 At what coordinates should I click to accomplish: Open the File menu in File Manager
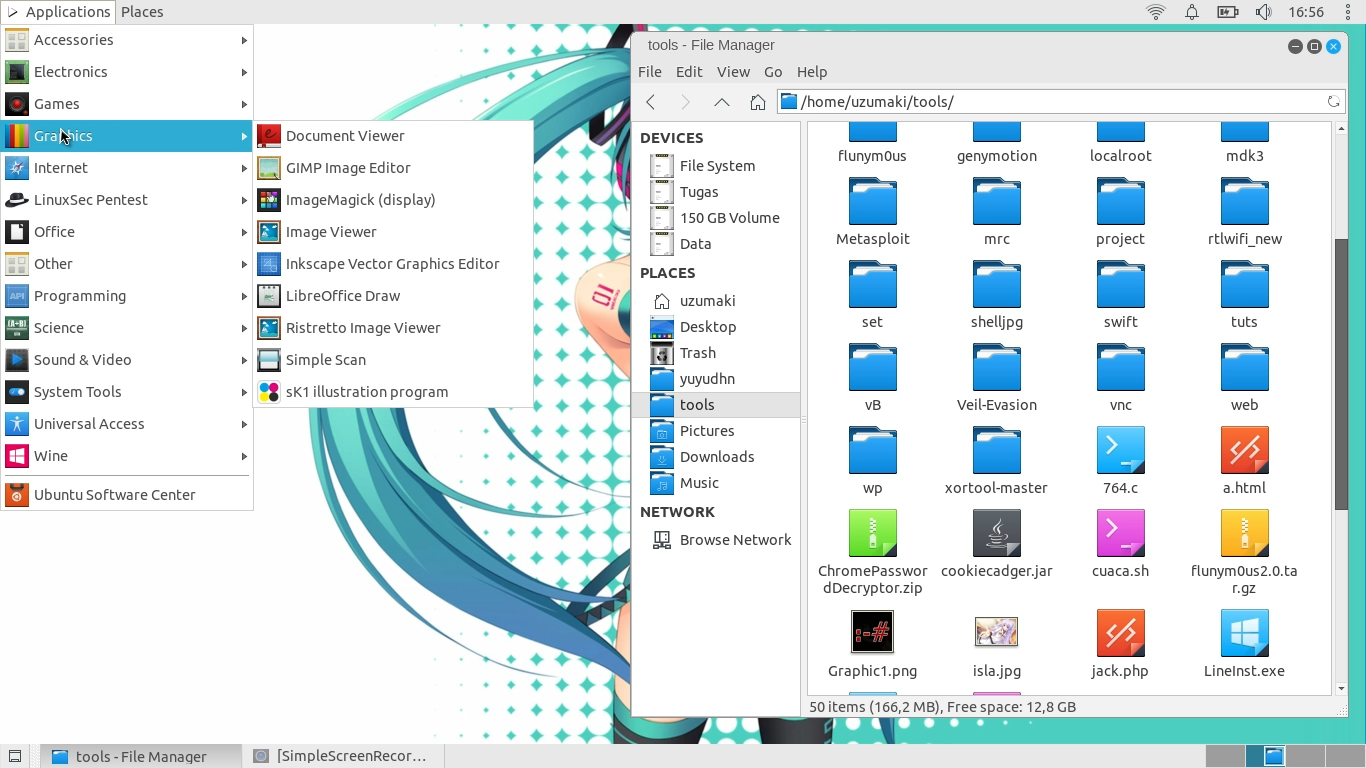pos(650,72)
